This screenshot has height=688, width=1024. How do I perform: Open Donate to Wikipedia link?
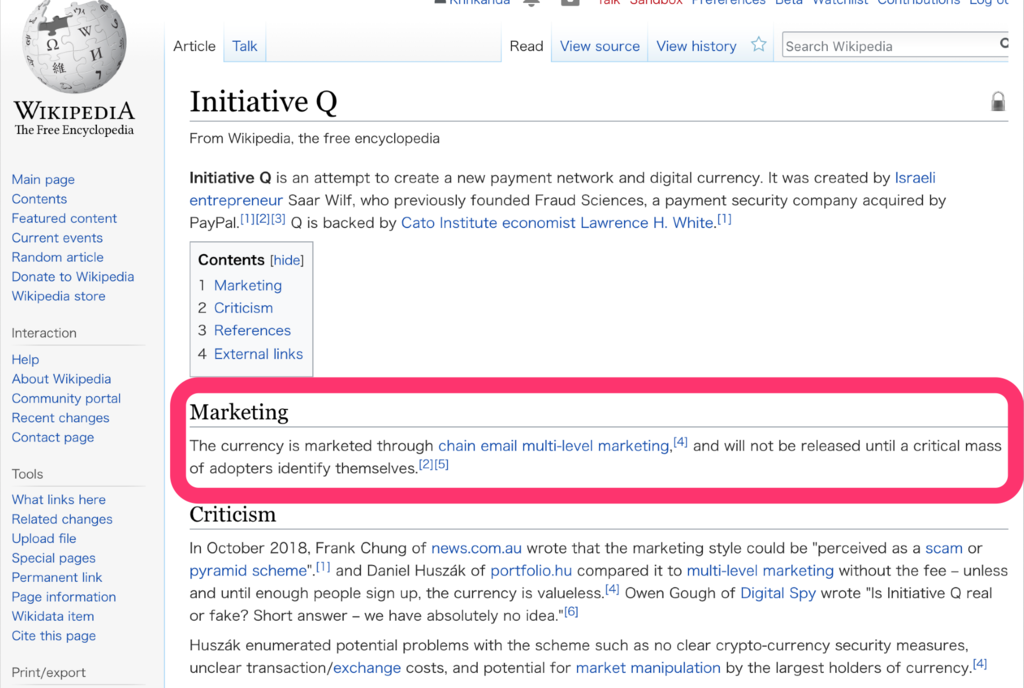pos(72,277)
